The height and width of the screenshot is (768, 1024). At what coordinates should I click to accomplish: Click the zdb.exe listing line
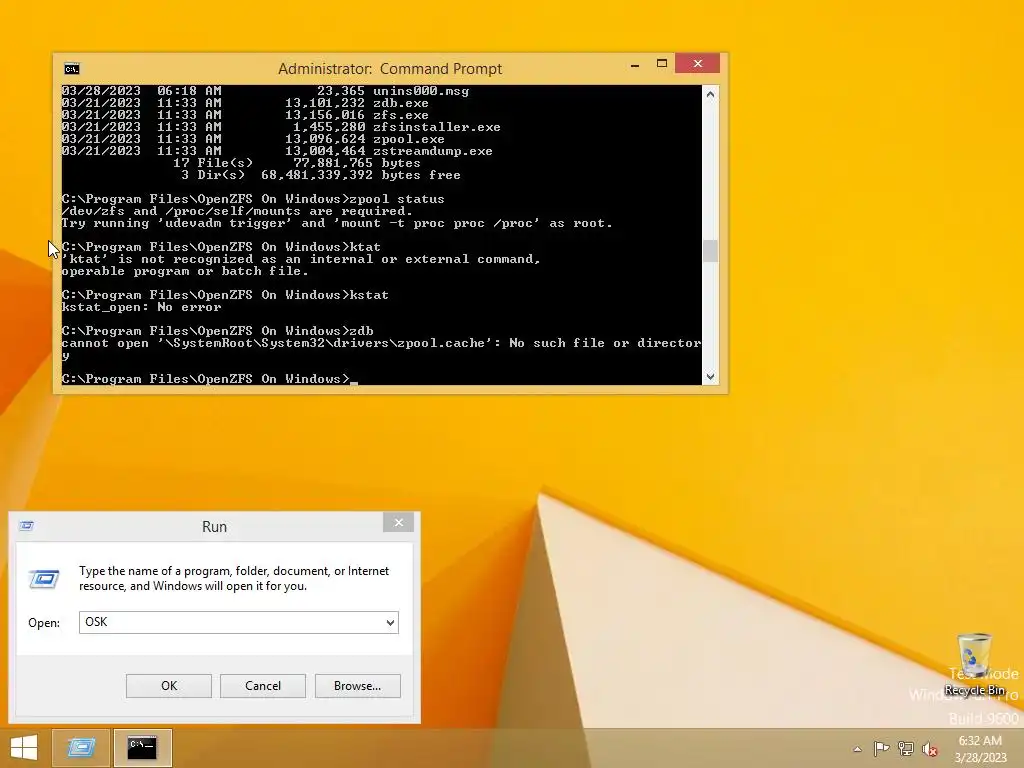pyautogui.click(x=245, y=103)
